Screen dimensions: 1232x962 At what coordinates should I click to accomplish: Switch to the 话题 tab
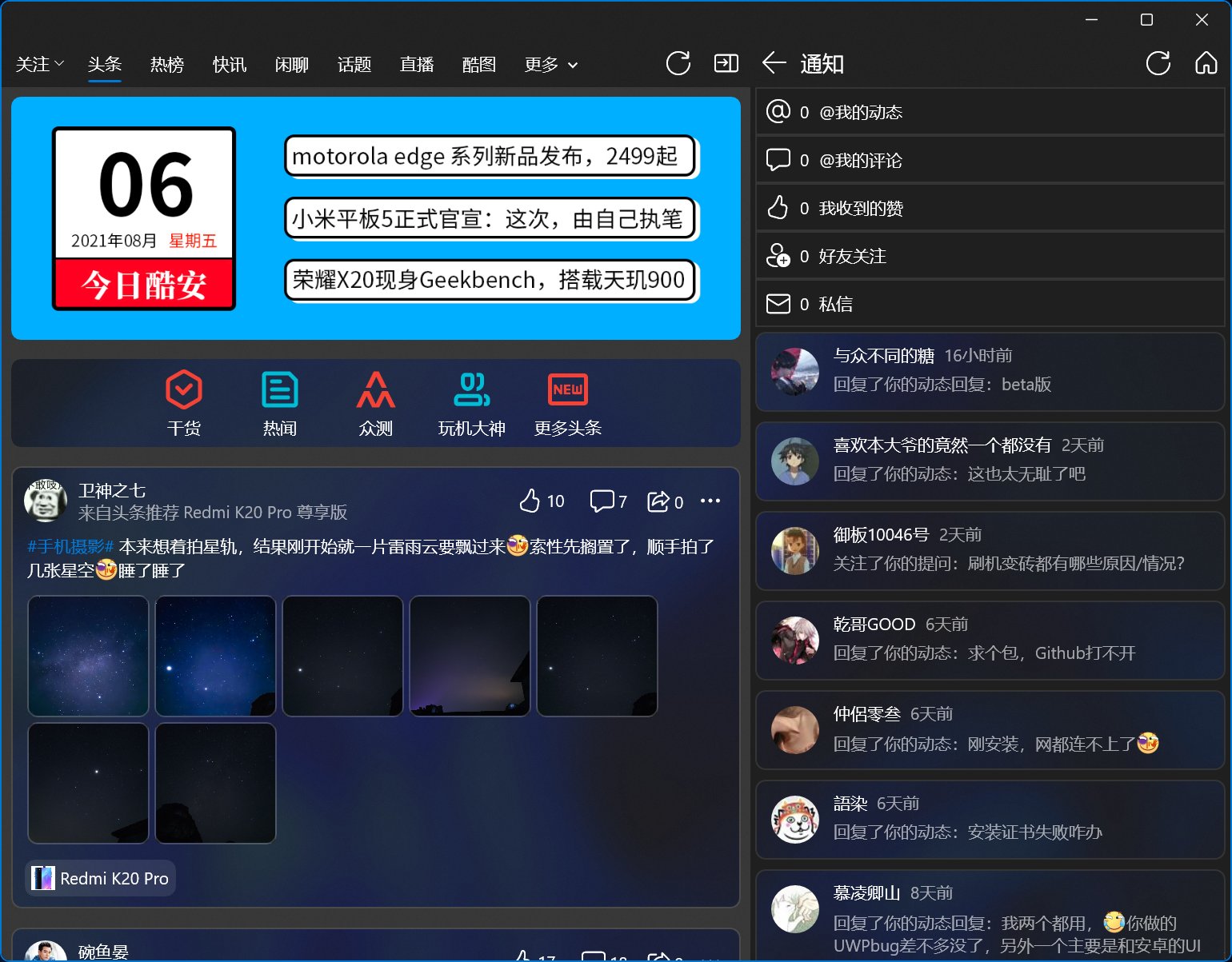(354, 64)
